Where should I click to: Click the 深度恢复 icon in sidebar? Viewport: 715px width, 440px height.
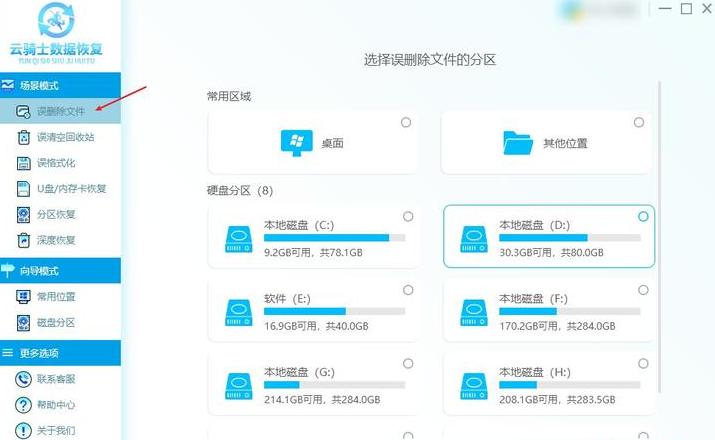[23, 240]
